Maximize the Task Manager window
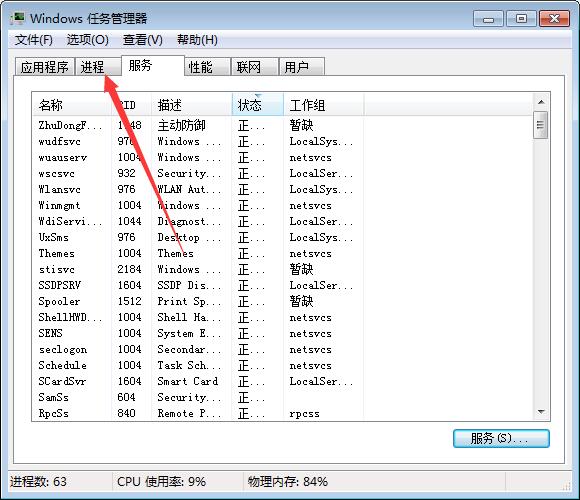 point(521,18)
